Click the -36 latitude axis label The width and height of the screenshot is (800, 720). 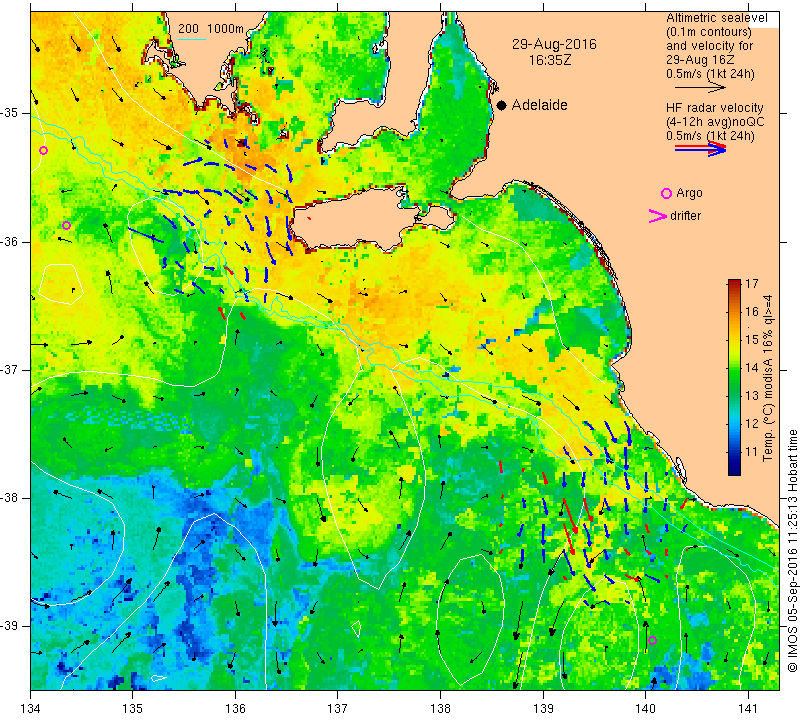pyautogui.click(x=11, y=241)
